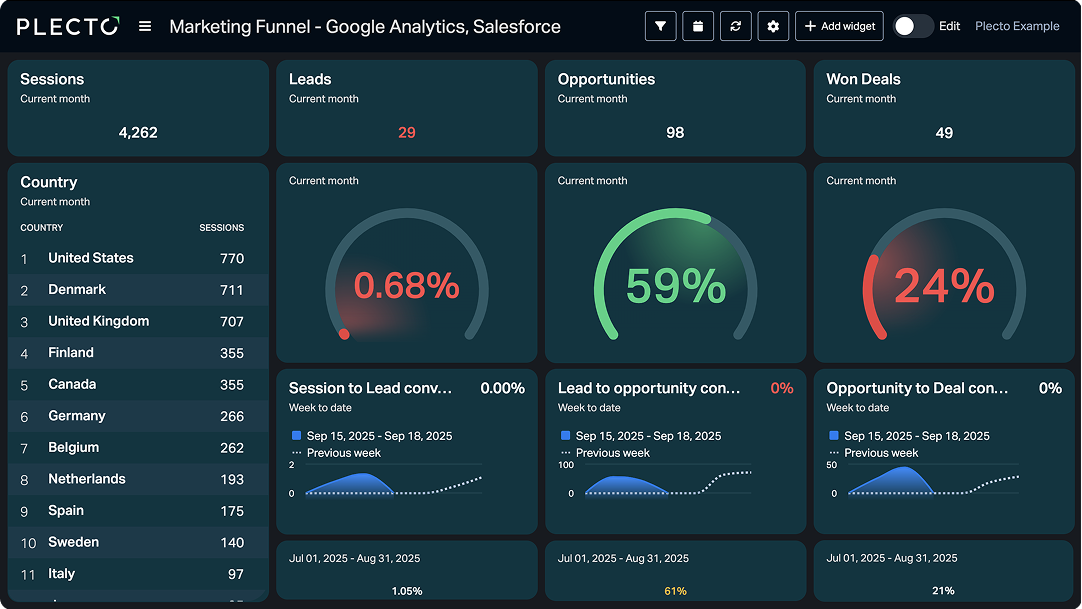Click the Add widget button

pos(839,27)
